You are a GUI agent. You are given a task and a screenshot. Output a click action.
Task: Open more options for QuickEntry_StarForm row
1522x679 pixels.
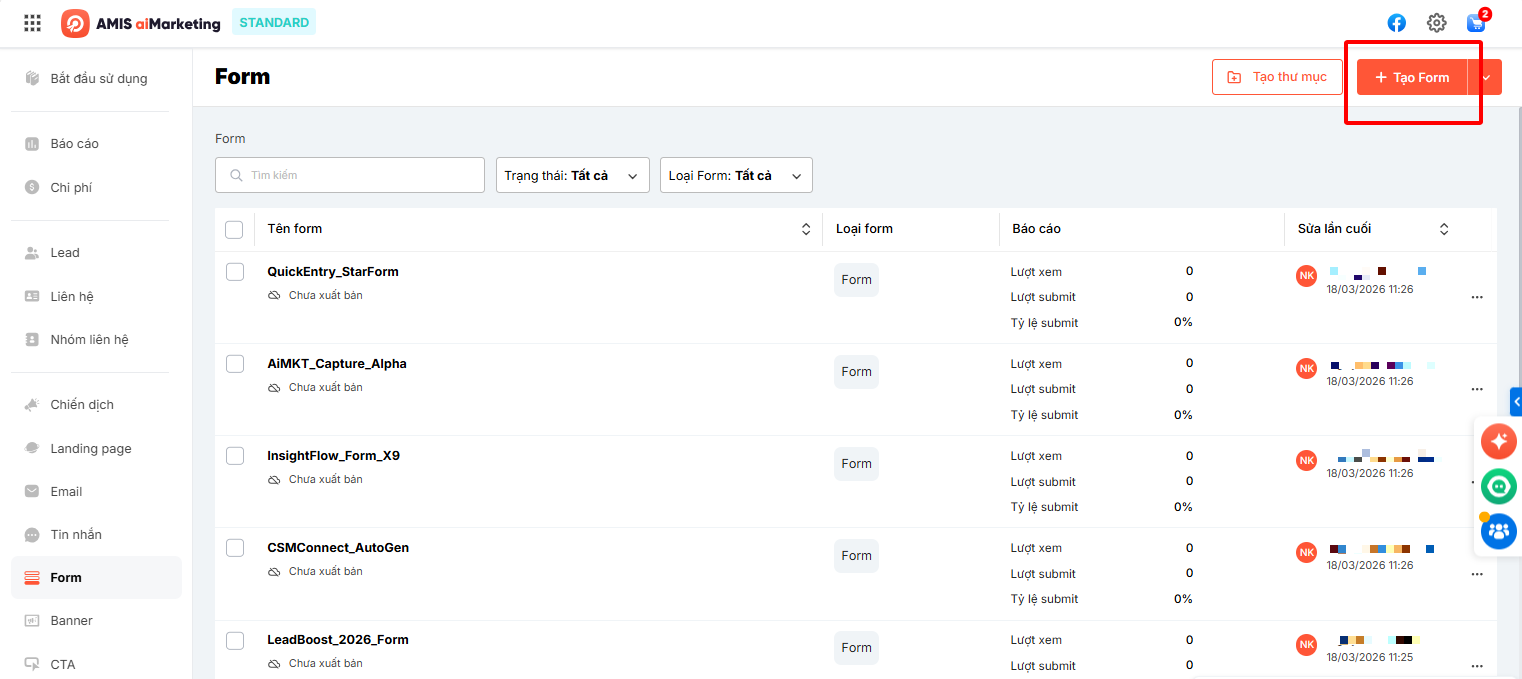pyautogui.click(x=1477, y=297)
